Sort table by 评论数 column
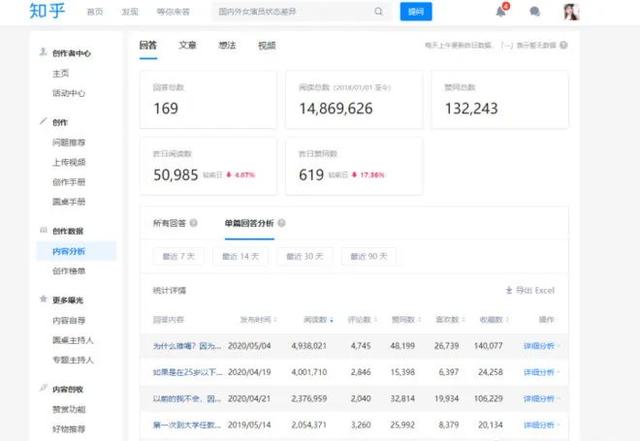The height and width of the screenshot is (441, 640). [x=362, y=320]
